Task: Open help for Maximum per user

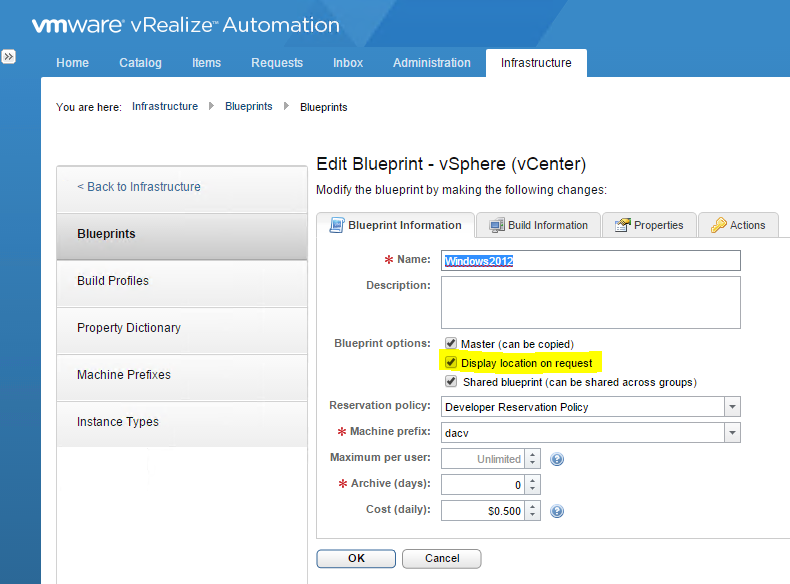Action: (557, 459)
